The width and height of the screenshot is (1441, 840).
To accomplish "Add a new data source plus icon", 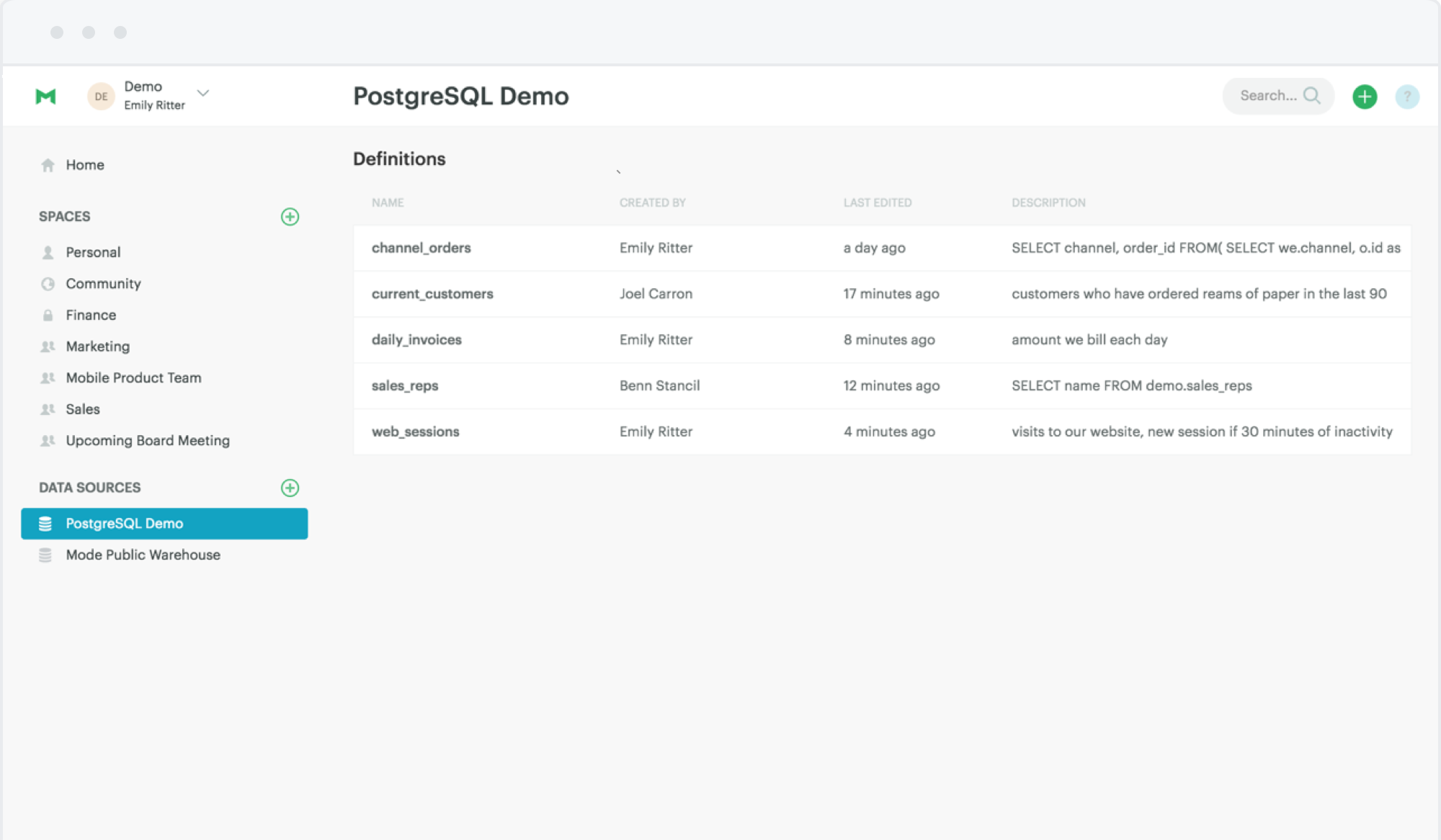I will [x=290, y=488].
